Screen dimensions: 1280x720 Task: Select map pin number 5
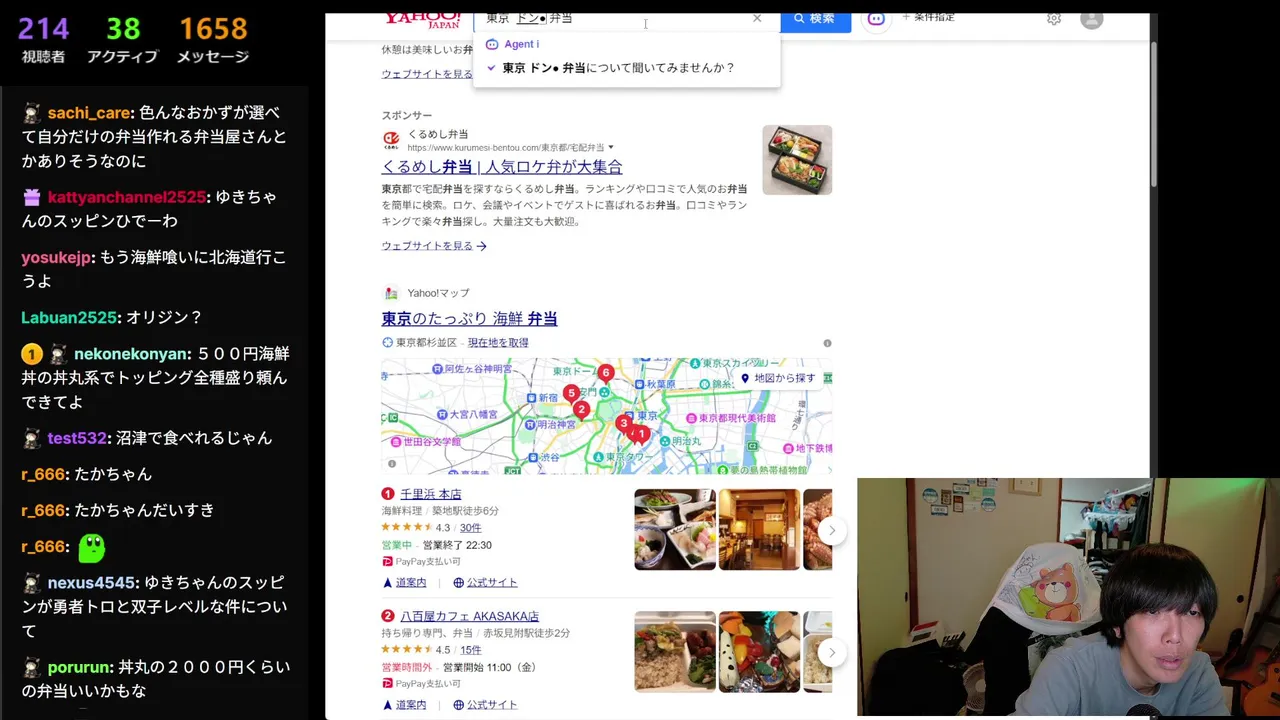(x=571, y=394)
